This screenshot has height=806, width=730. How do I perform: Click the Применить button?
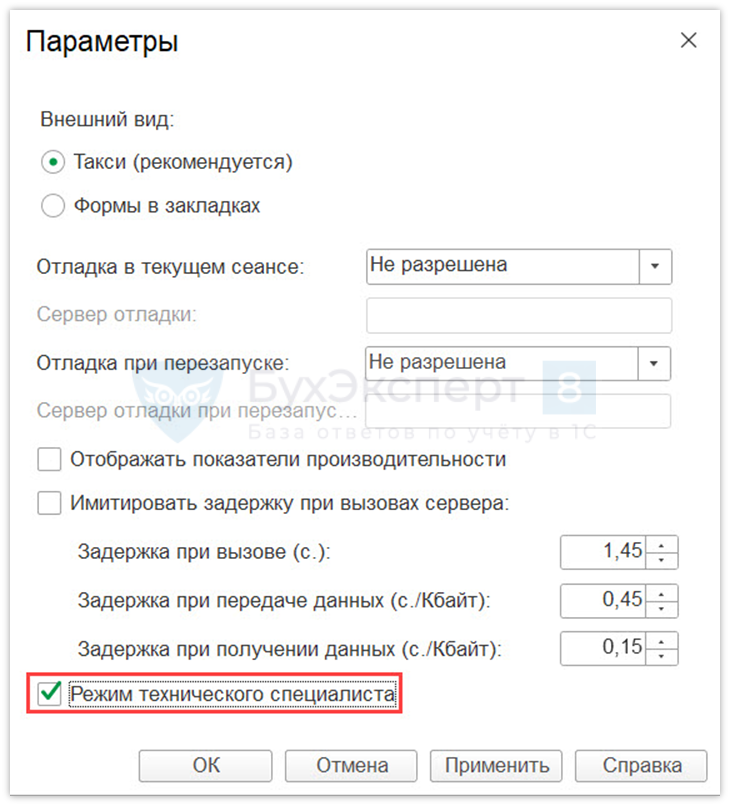(497, 766)
